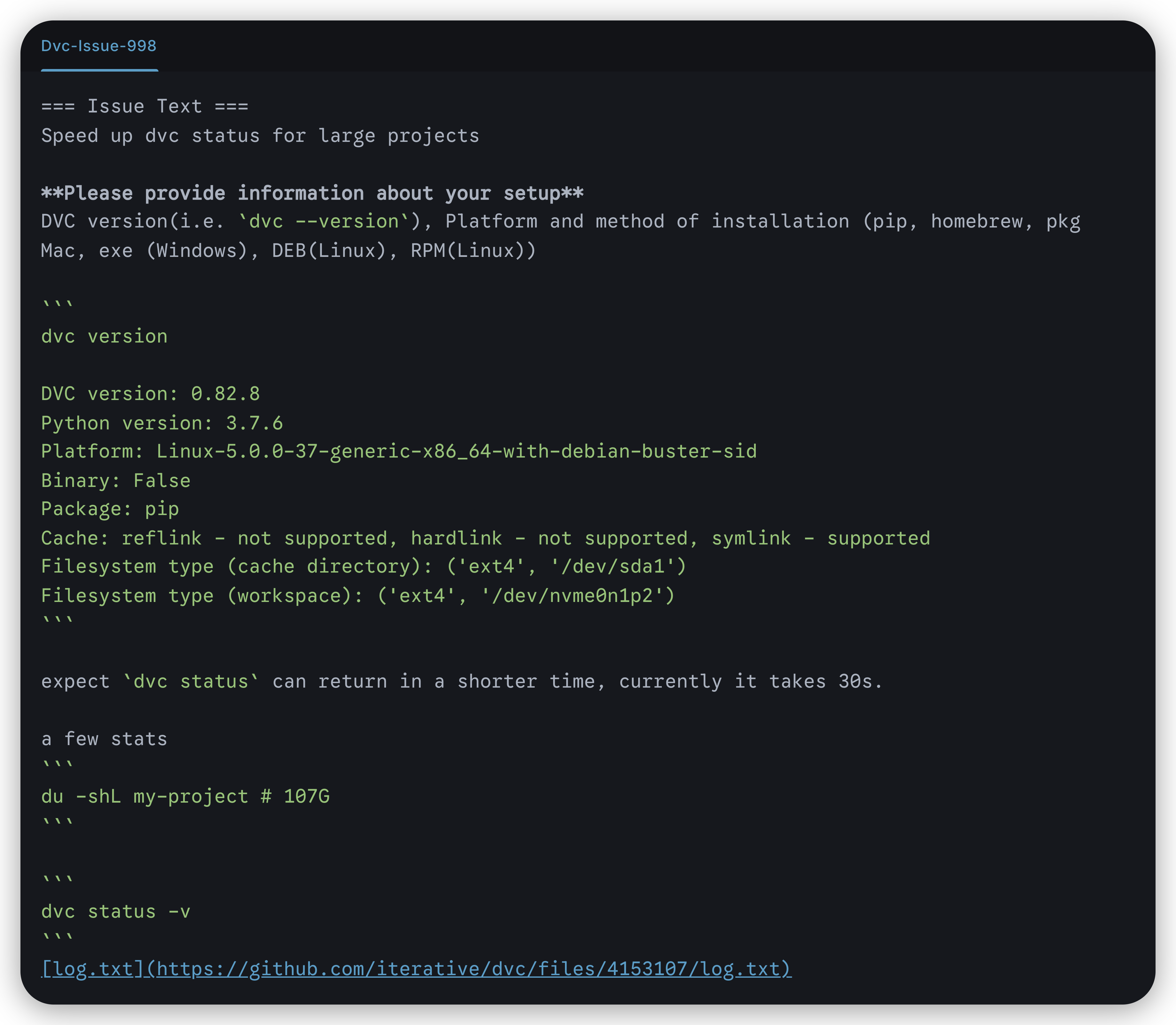Select the Dvc-Issue-998 tab

[x=99, y=46]
